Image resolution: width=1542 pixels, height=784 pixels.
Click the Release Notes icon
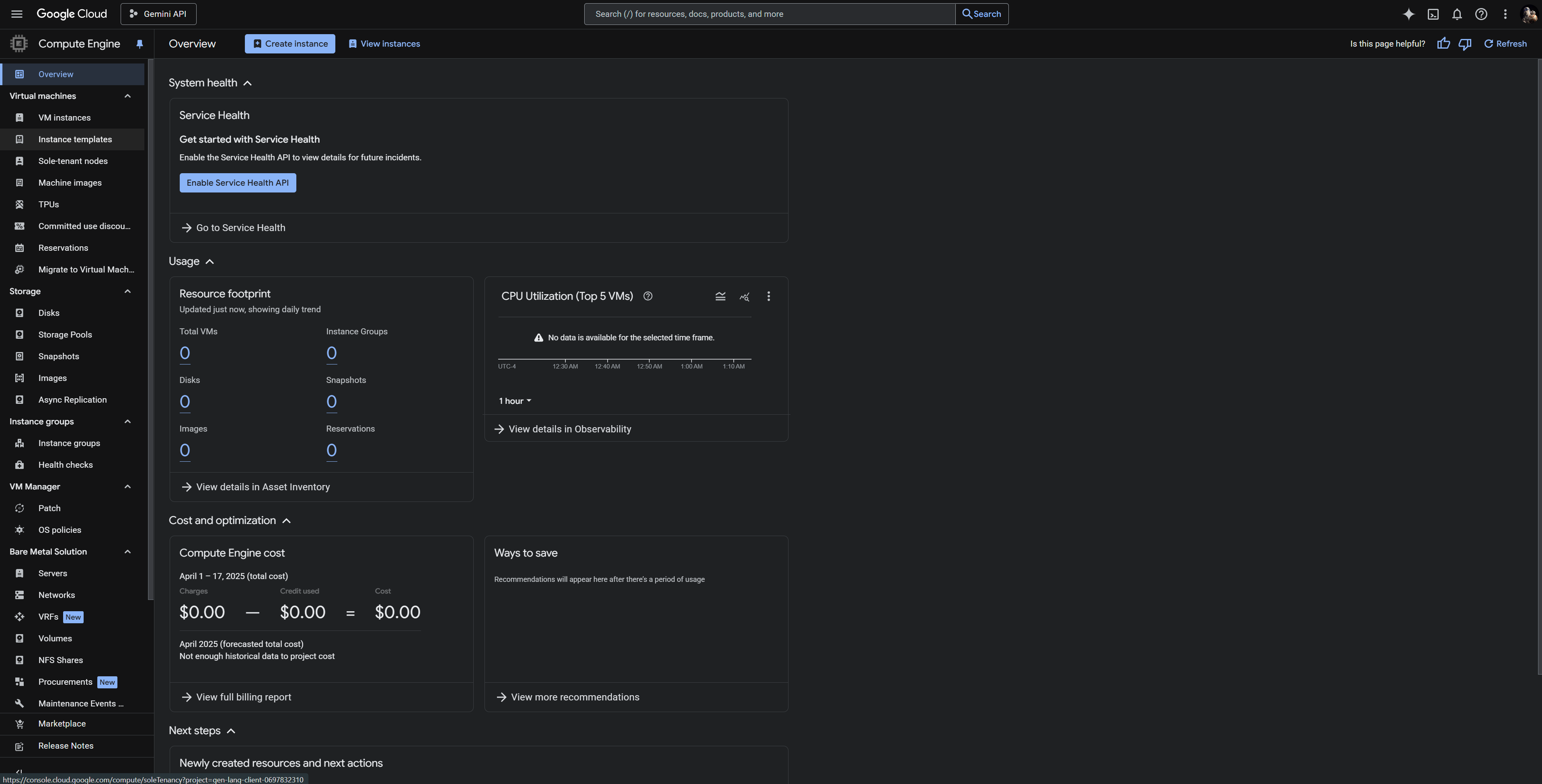point(19,746)
